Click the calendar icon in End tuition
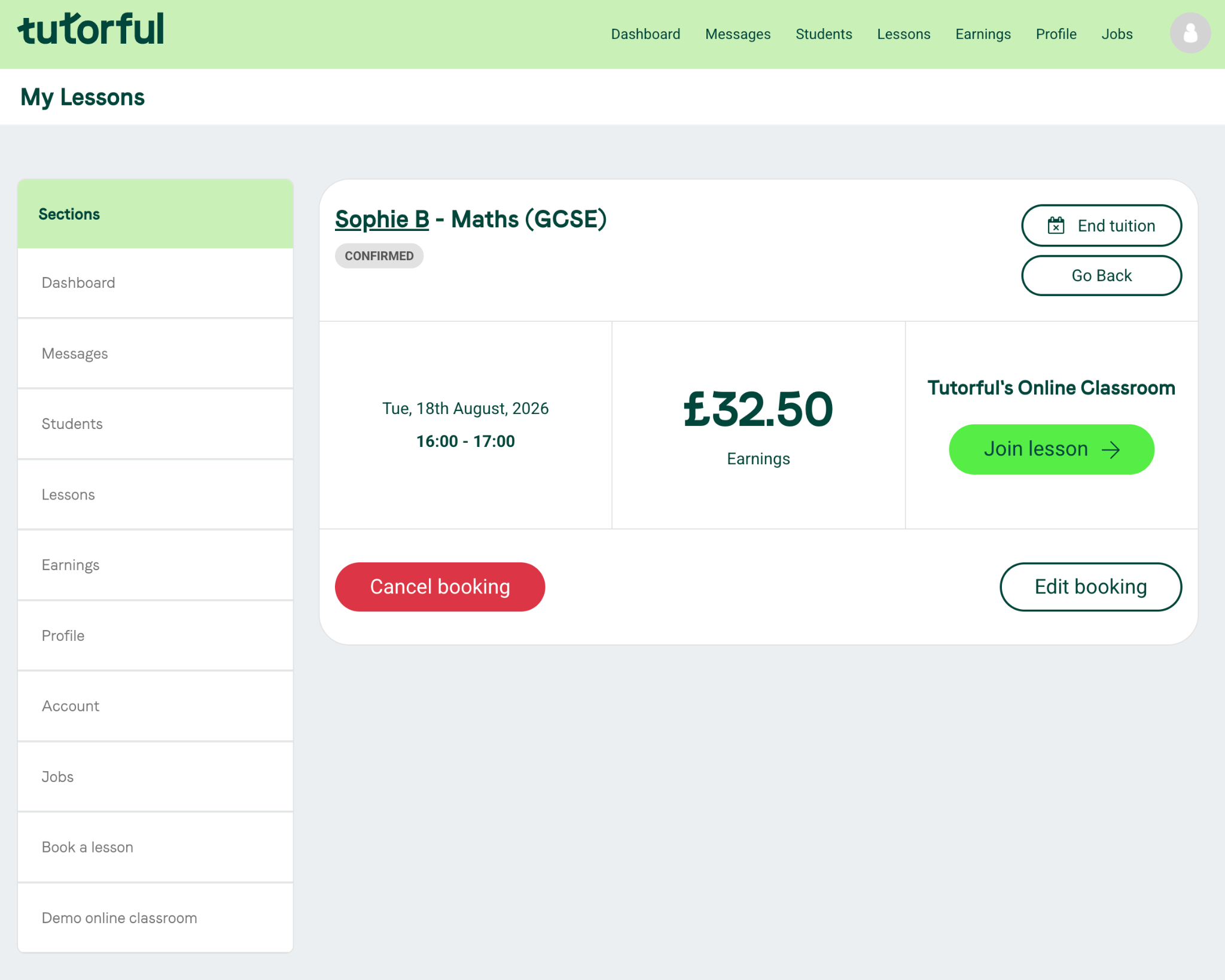1225x980 pixels. (1056, 226)
